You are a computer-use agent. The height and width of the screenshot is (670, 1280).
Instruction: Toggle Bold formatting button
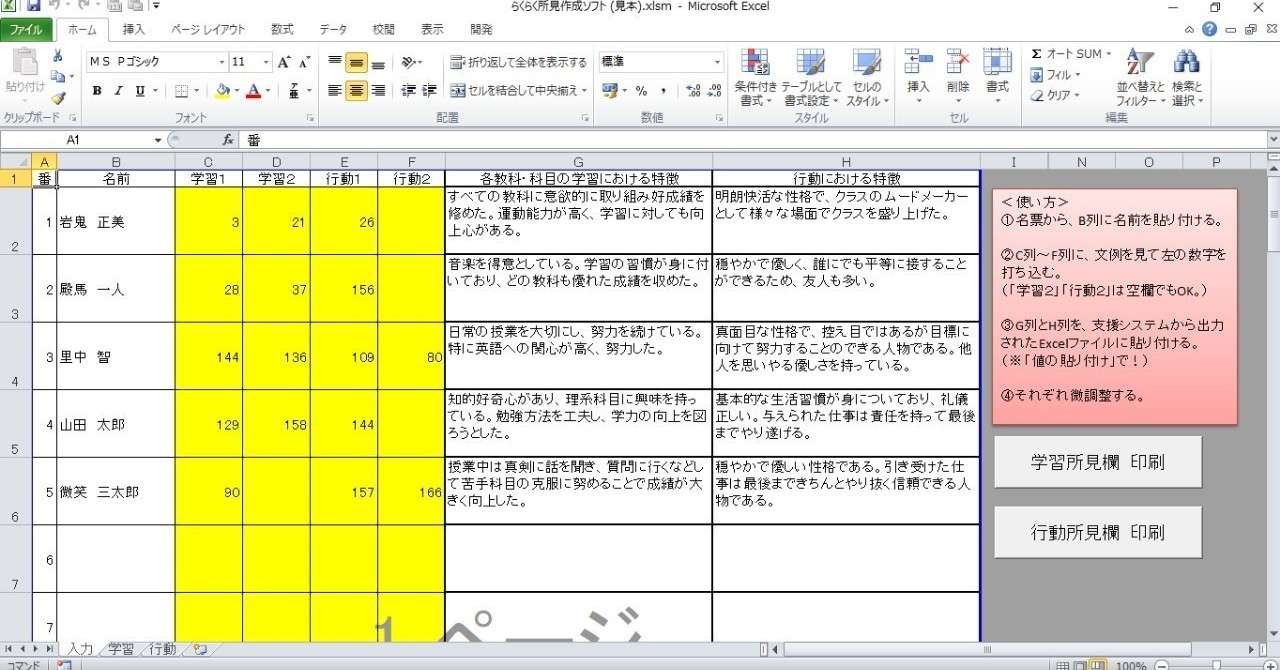[97, 91]
